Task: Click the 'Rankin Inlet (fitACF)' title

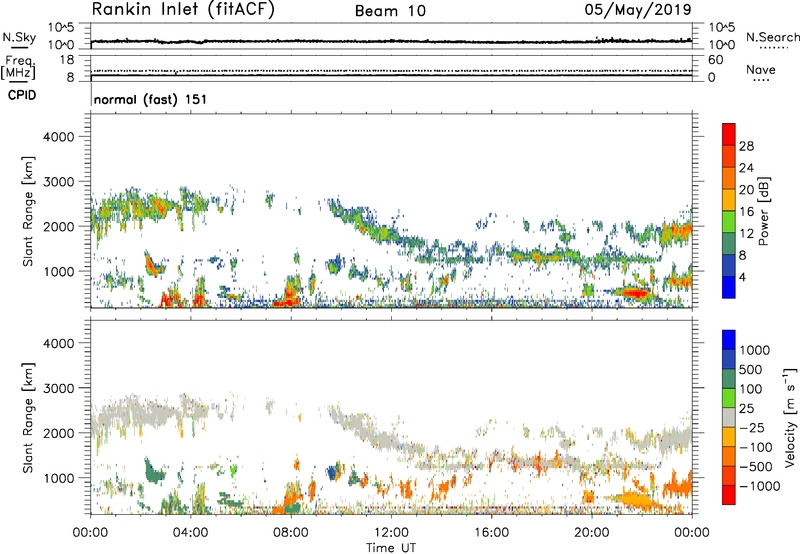Action: coord(183,10)
